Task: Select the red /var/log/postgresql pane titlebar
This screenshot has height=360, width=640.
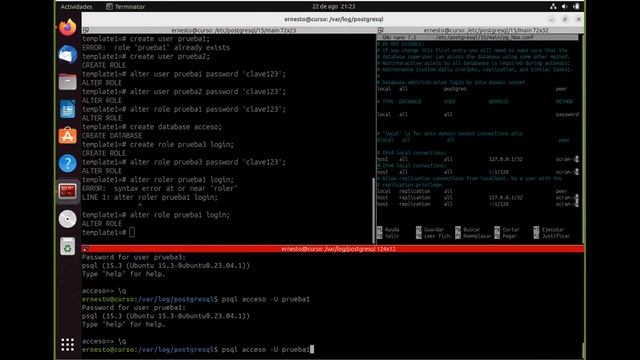Action: pos(333,249)
